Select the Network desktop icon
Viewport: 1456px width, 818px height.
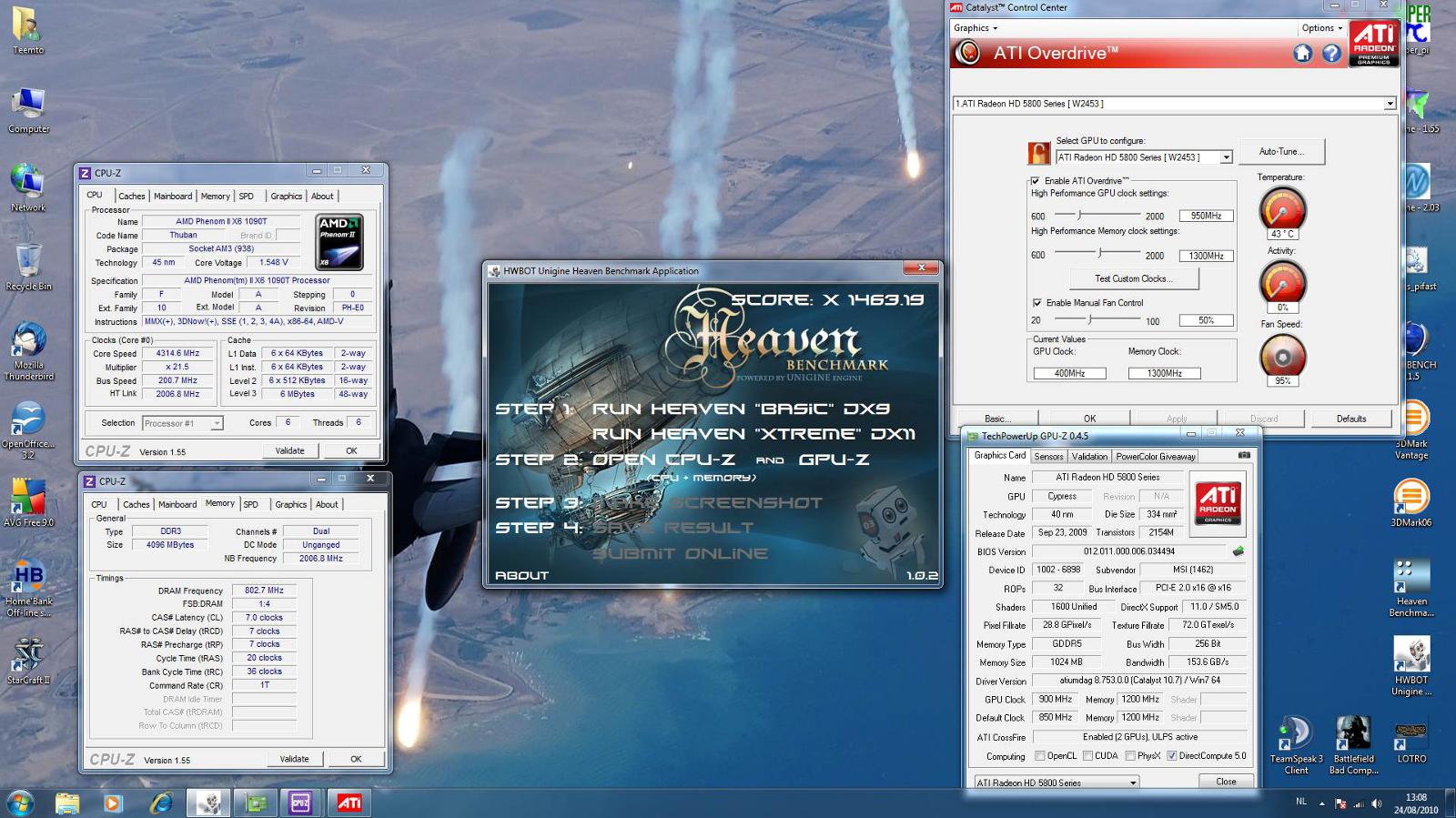coord(28,188)
